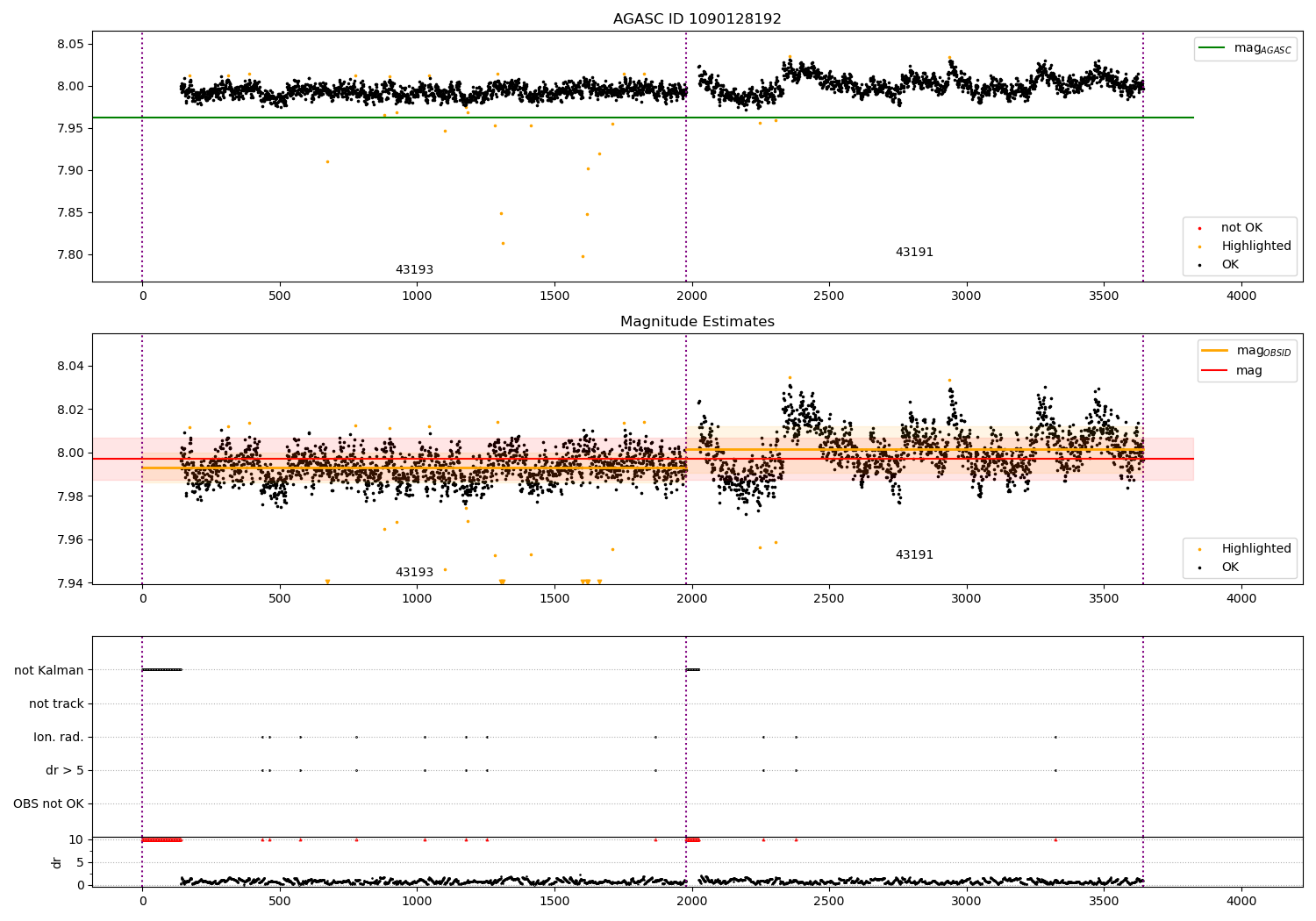Click the green mag AGASC line in the top plot
This screenshot has height=921, width=1316.
tap(643, 118)
